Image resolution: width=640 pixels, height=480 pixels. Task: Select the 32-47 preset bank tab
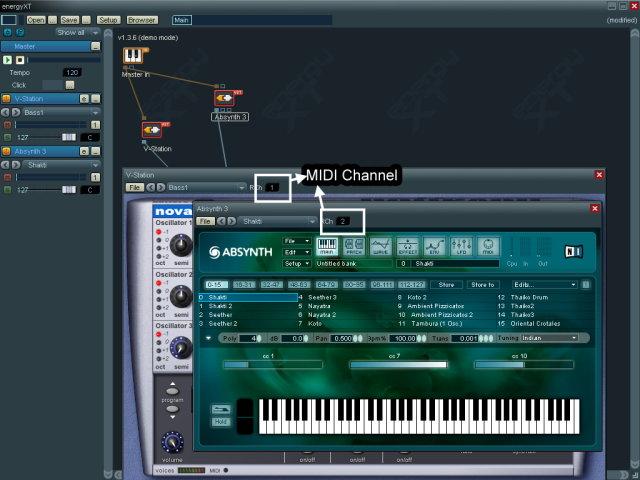pyautogui.click(x=272, y=284)
